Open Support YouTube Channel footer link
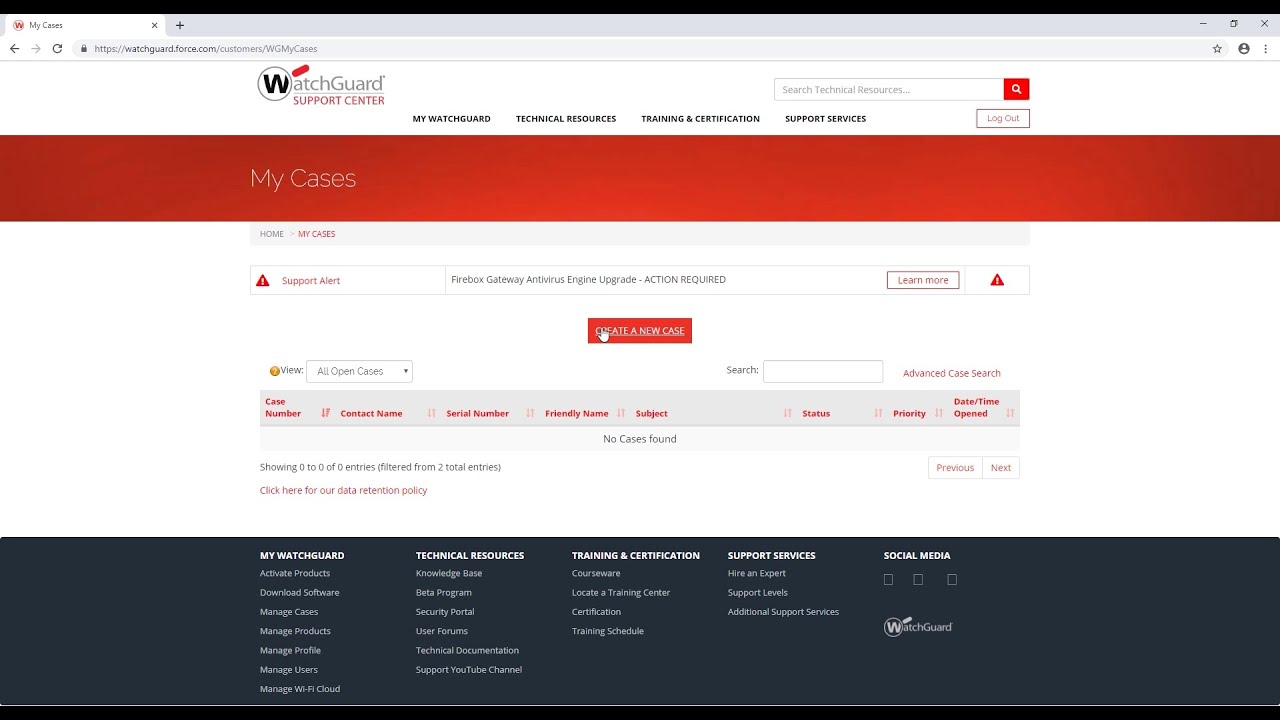1280x720 pixels. [469, 670]
